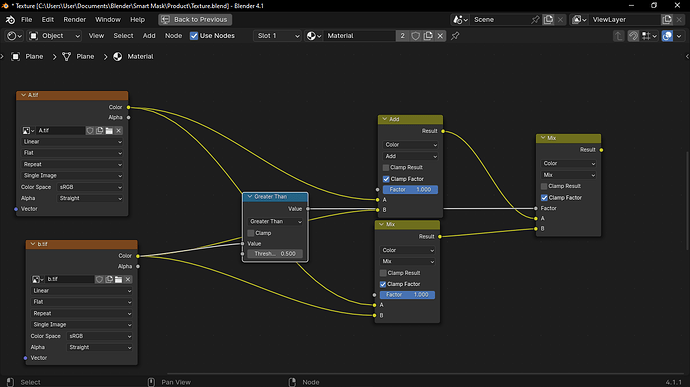Viewport: 690px width, 387px height.
Task: Toggle Clamp Result in right Mix node
Action: point(544,186)
